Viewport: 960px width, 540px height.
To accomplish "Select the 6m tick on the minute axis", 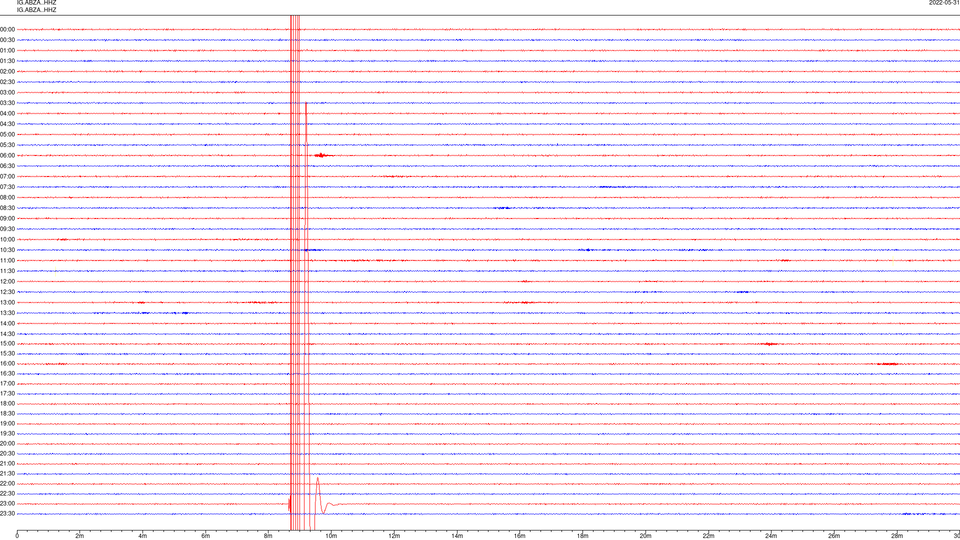I will 205,536.
